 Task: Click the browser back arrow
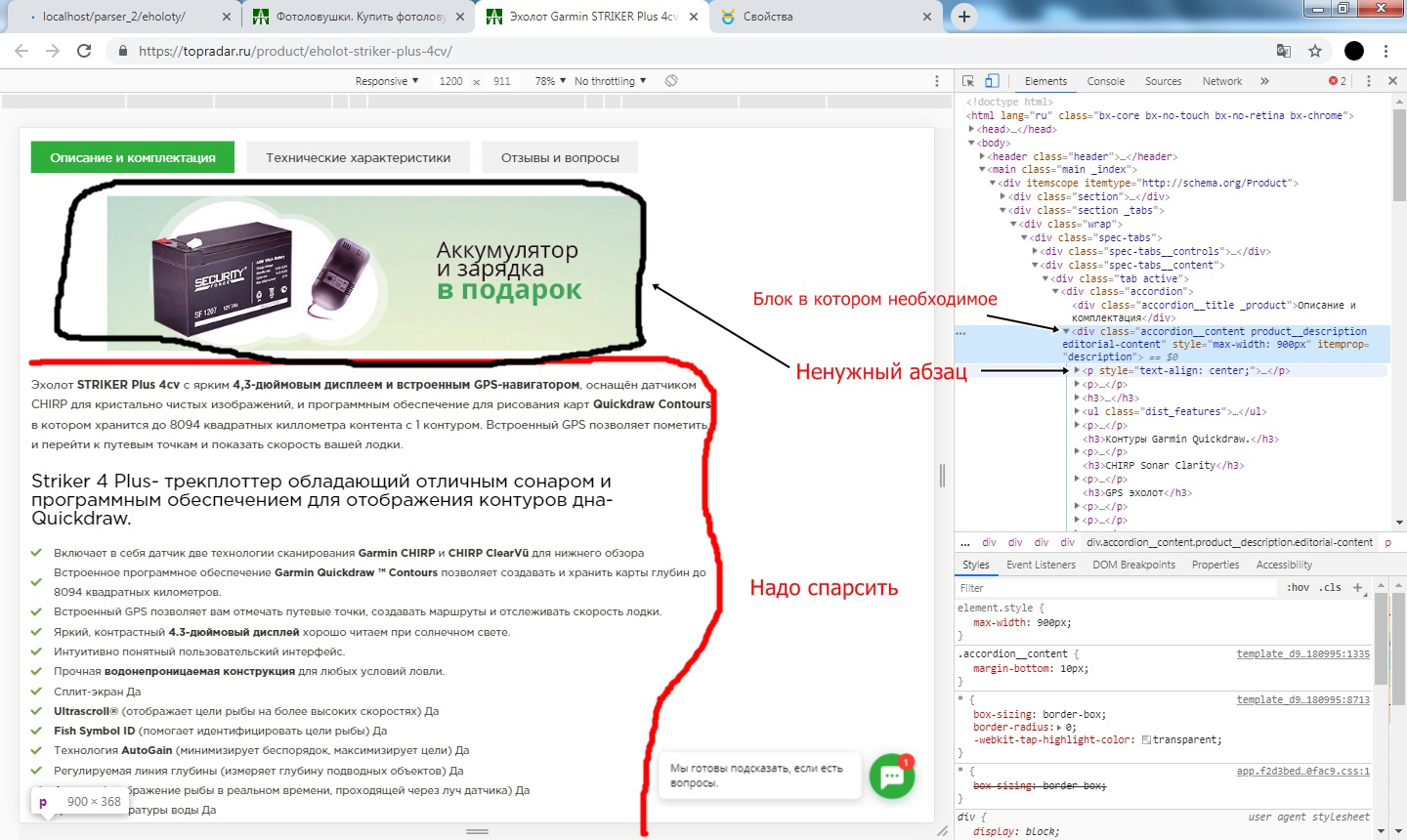[21, 51]
